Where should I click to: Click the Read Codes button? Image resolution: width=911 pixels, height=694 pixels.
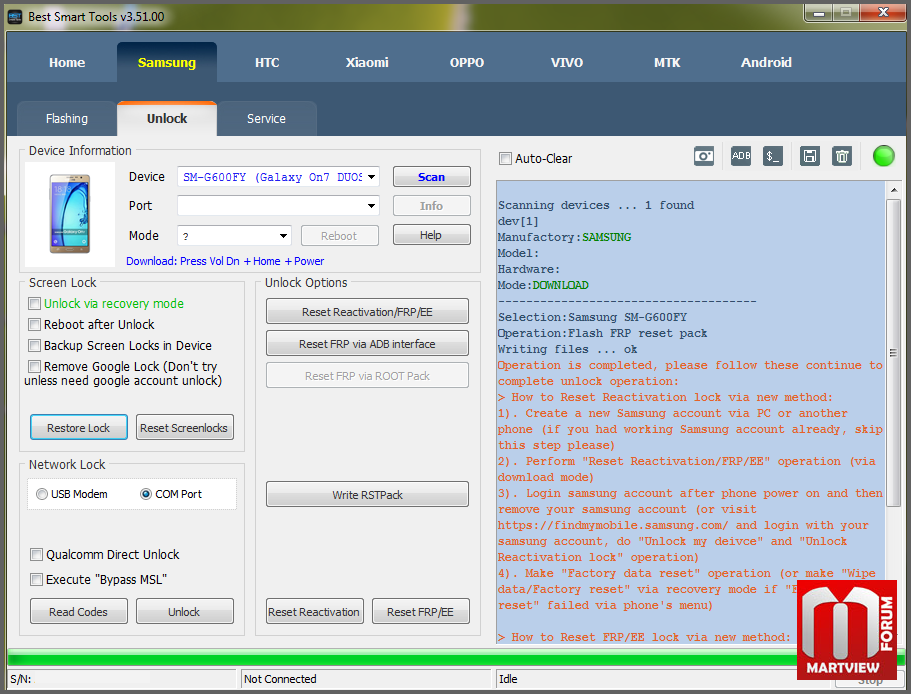(x=78, y=612)
